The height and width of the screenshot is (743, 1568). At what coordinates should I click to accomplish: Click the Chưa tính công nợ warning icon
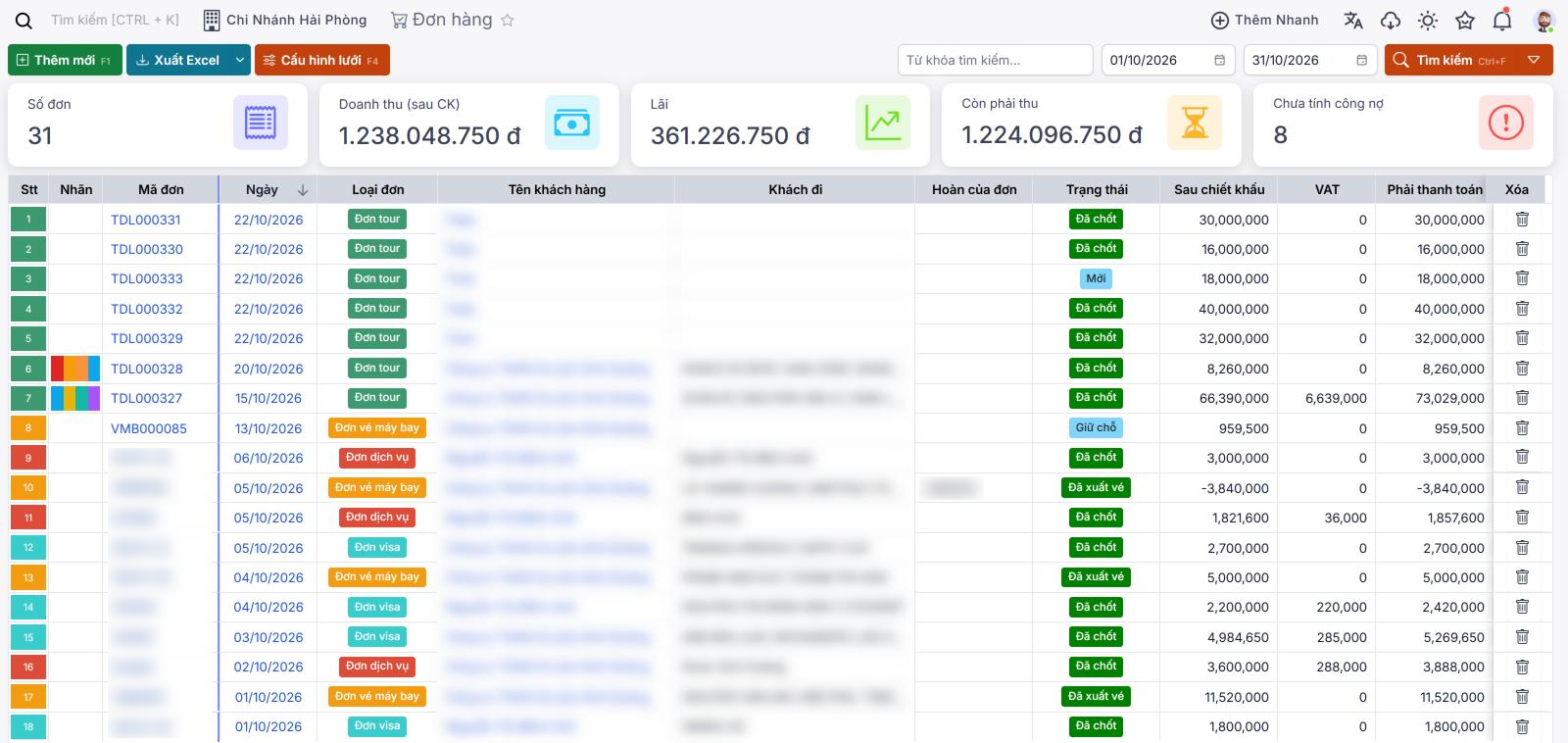click(1505, 123)
